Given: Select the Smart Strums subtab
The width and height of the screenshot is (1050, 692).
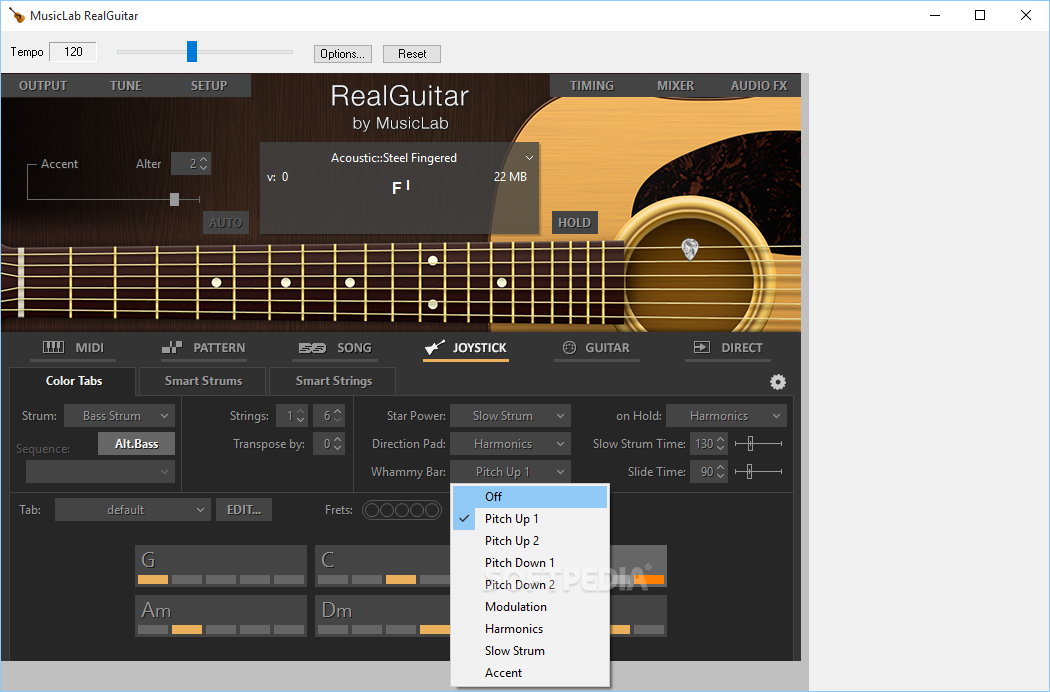Looking at the screenshot, I should (x=204, y=380).
